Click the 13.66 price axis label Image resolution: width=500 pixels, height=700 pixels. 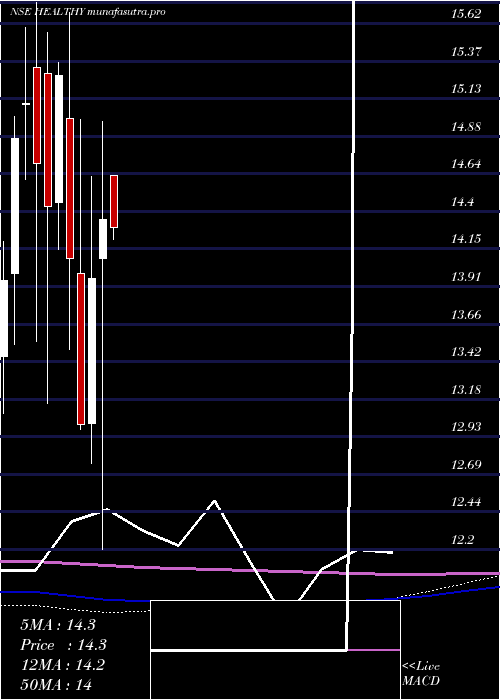click(x=466, y=315)
